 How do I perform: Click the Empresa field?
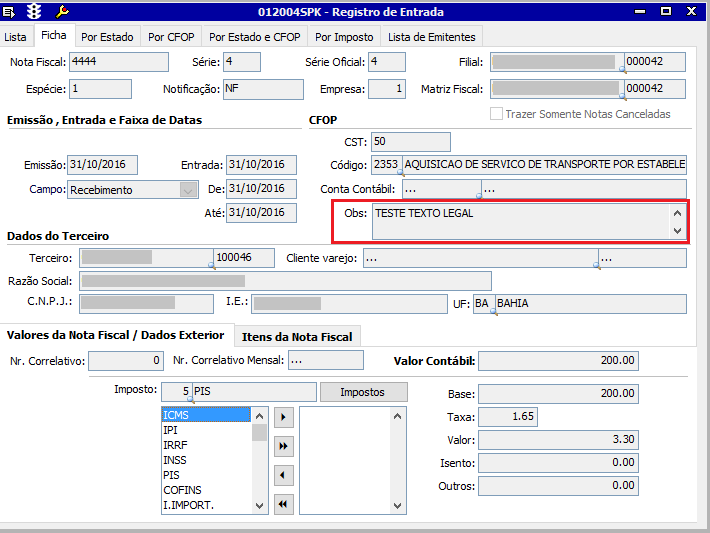[x=387, y=89]
